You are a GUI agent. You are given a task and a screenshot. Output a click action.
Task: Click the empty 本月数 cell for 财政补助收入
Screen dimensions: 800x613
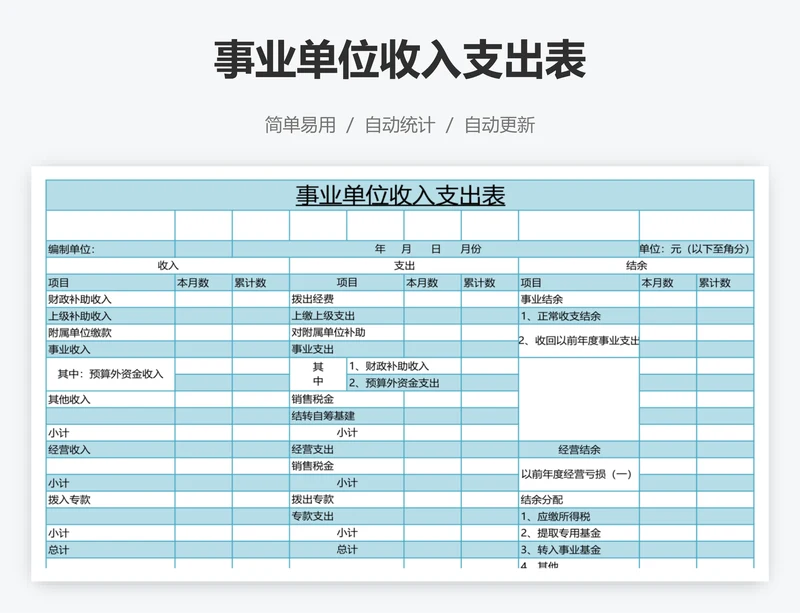[204, 299]
